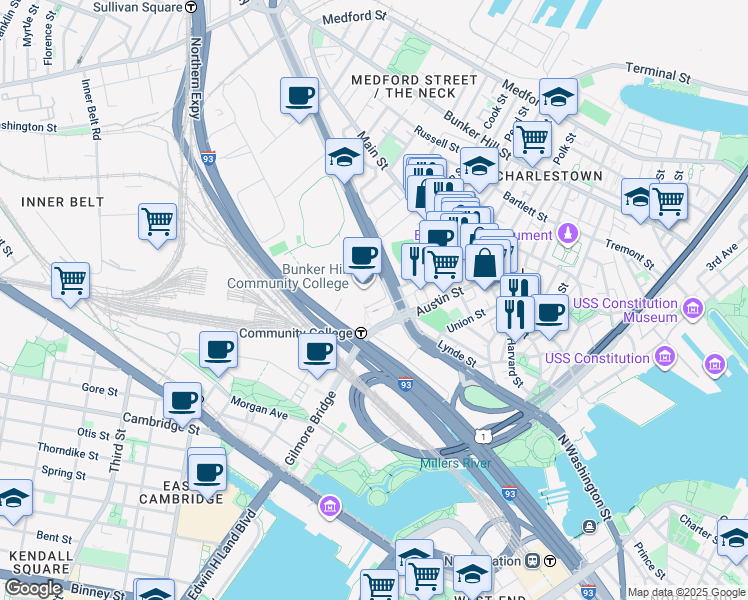Click the Bunker Hill Monument pin
The width and height of the screenshot is (748, 600).
(568, 234)
